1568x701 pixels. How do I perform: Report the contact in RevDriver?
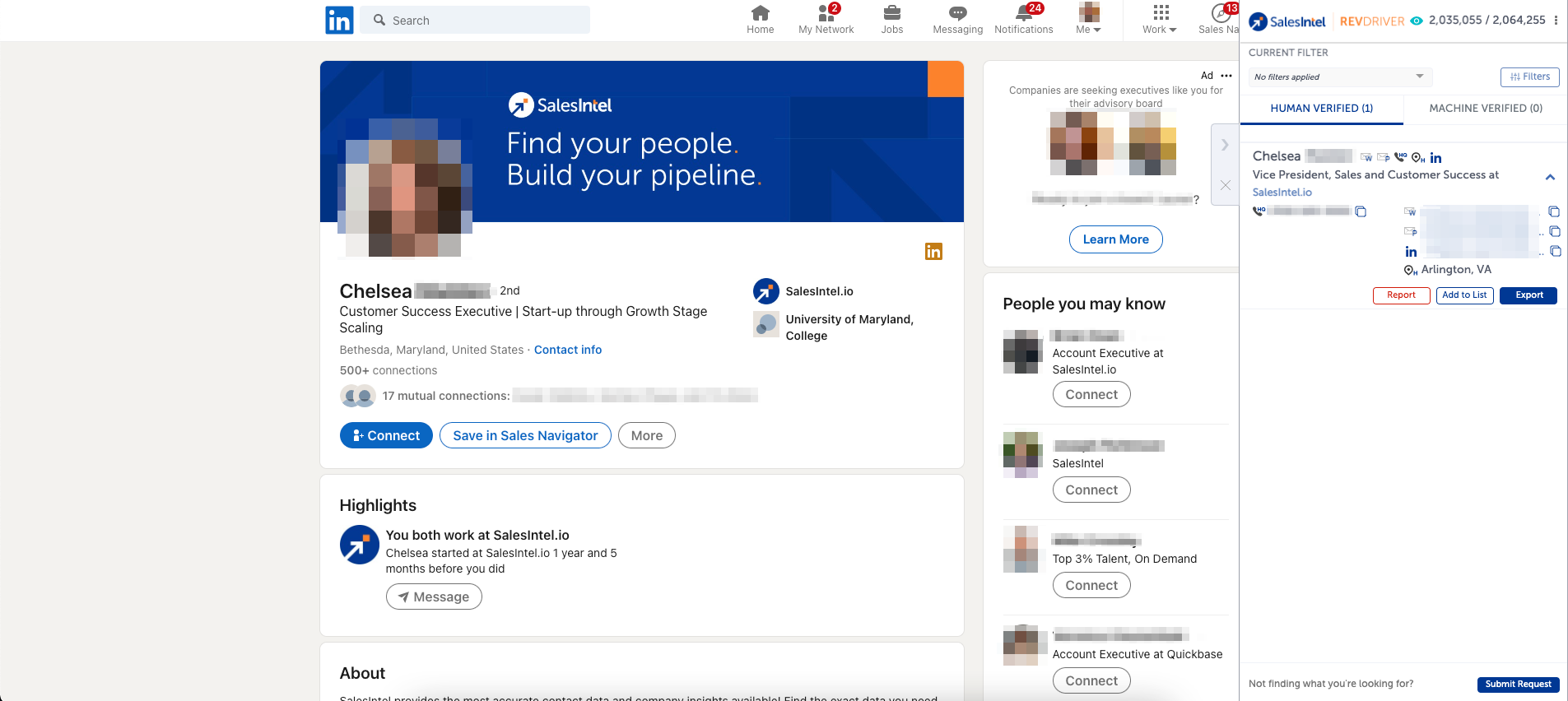tap(1401, 295)
